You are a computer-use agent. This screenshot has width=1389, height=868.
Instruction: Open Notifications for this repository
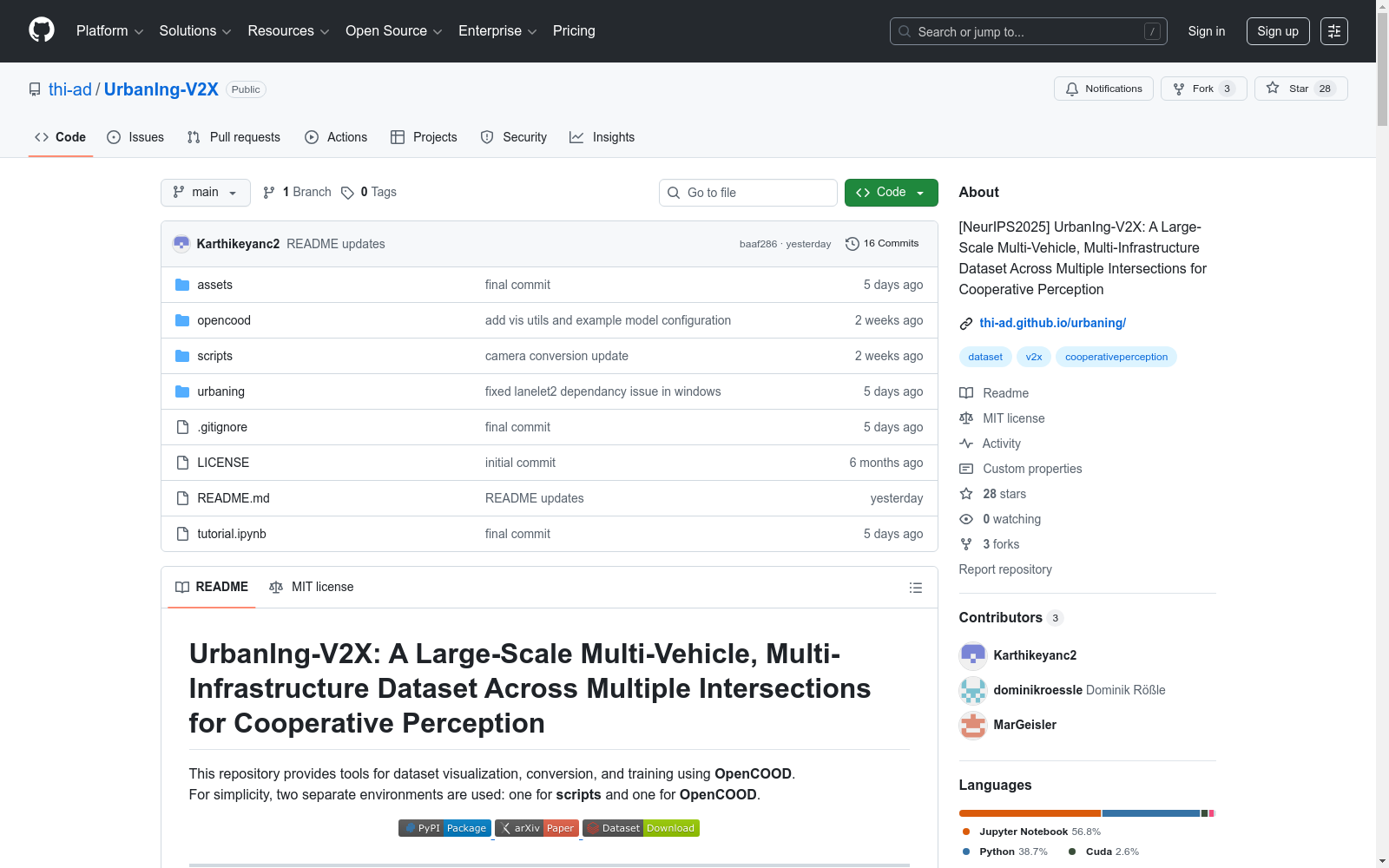1103,89
